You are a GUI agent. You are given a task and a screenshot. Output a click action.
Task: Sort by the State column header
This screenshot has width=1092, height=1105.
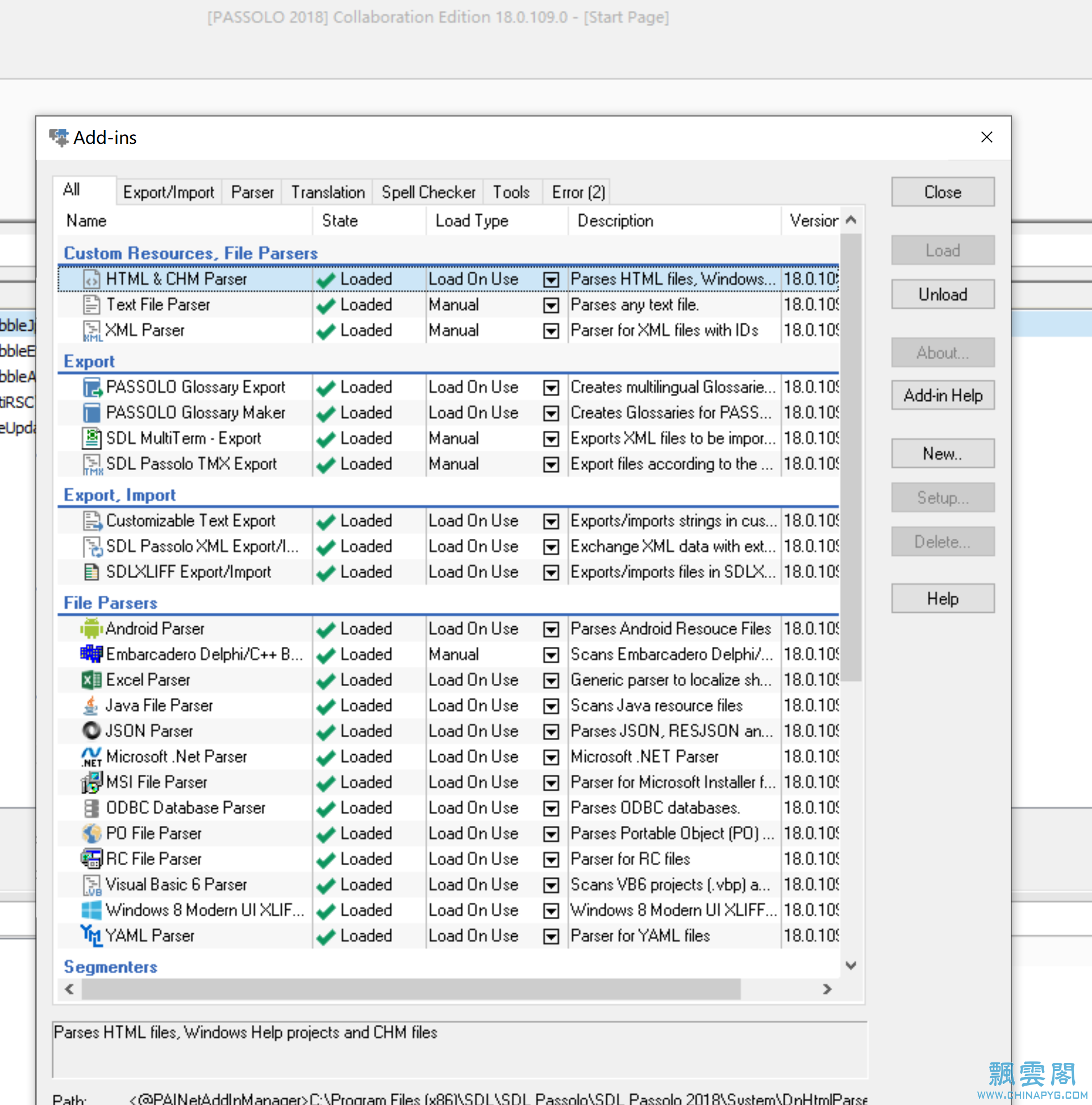coord(369,221)
